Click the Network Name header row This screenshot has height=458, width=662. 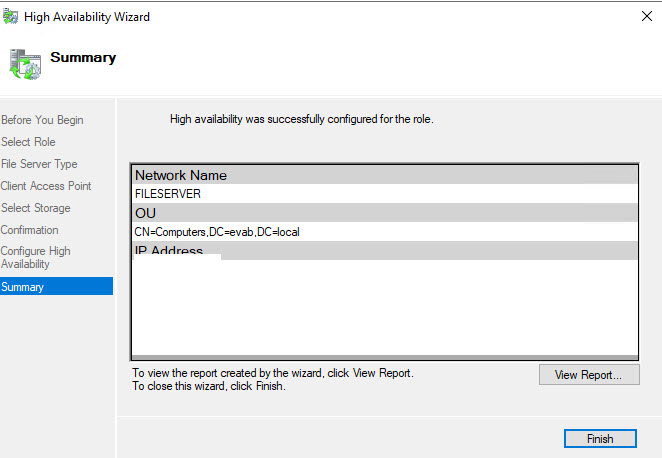point(384,175)
